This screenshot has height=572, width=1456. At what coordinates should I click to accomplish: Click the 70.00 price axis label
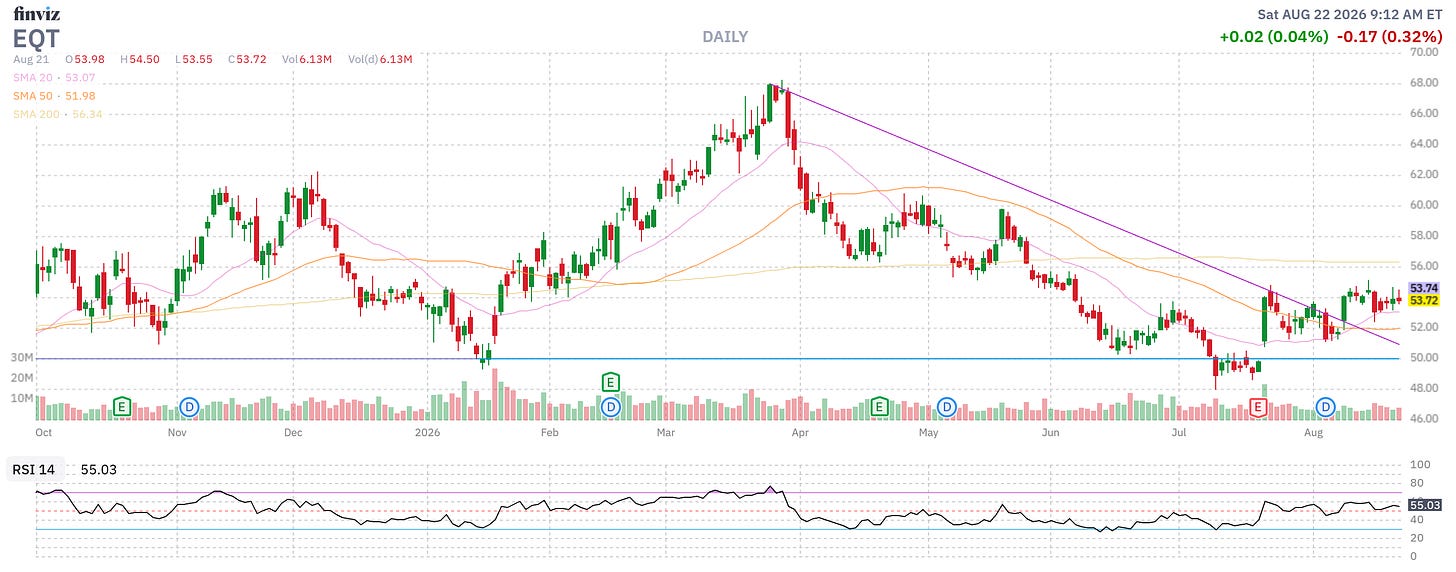(1424, 52)
